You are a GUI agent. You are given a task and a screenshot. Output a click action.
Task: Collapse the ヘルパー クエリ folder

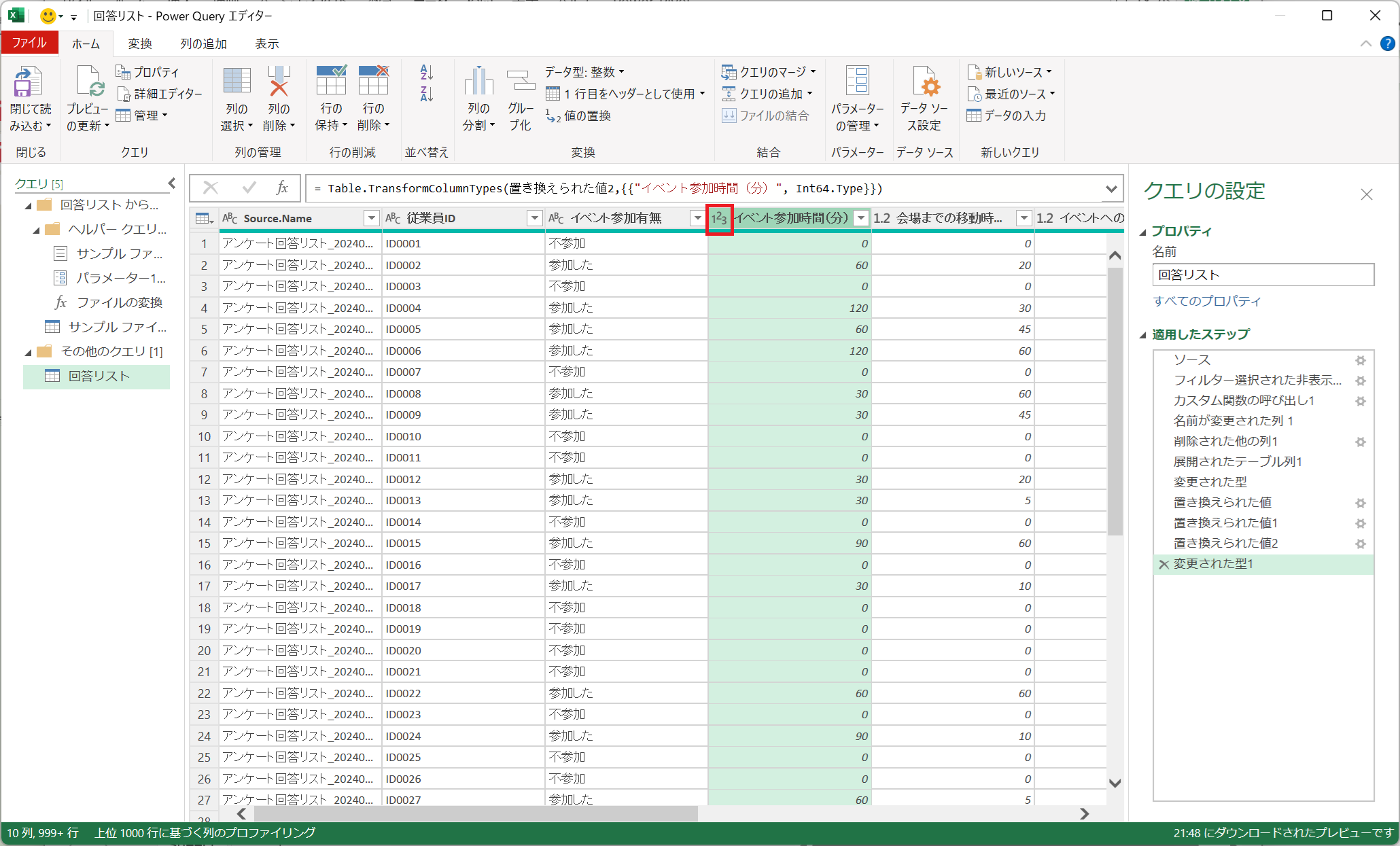(x=36, y=230)
